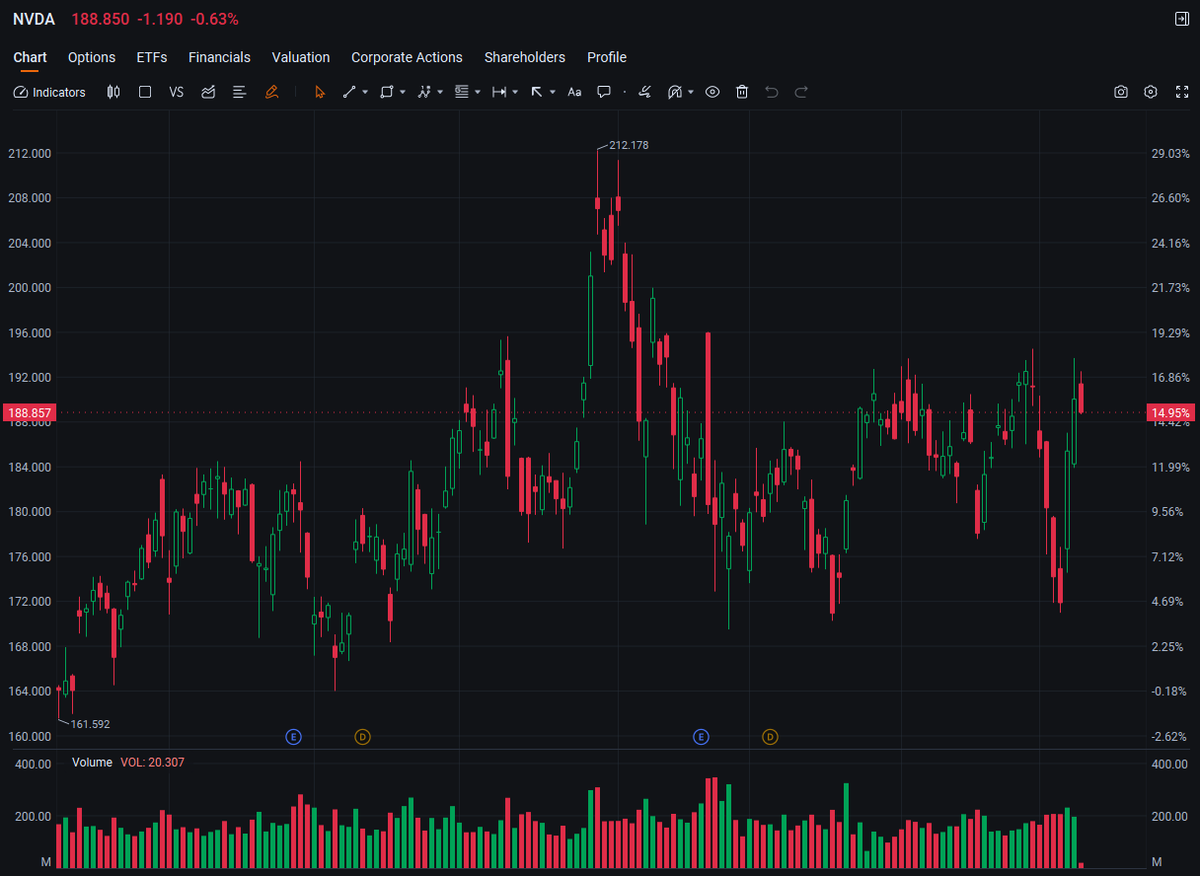Open the Shareholders tab
1200x876 pixels.
[525, 57]
